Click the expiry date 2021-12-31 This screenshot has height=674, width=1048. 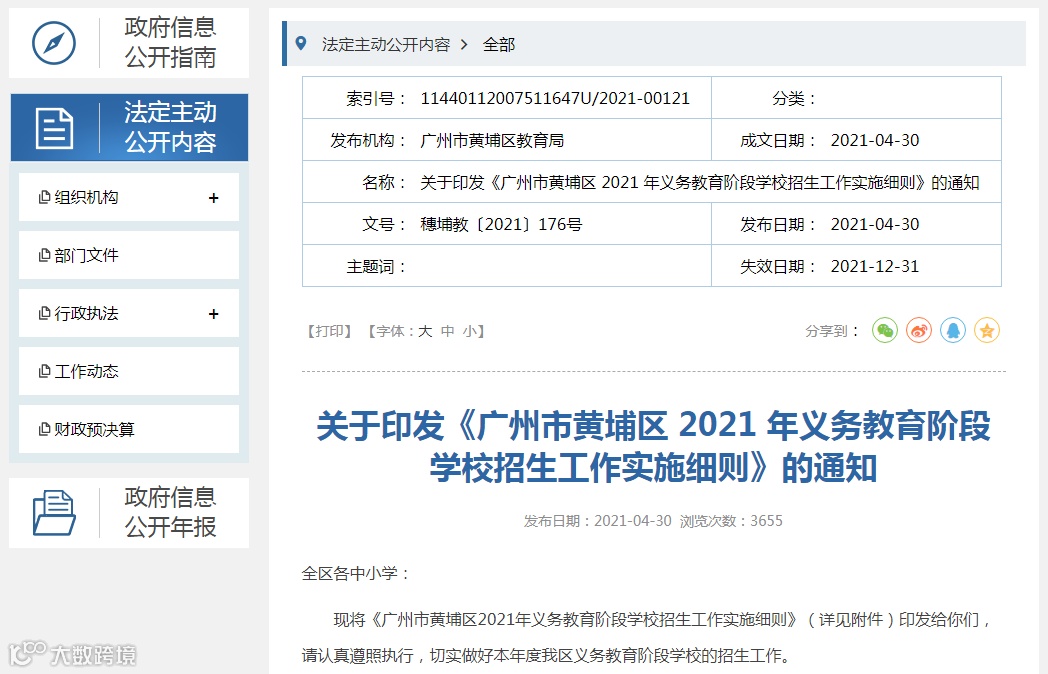[875, 266]
